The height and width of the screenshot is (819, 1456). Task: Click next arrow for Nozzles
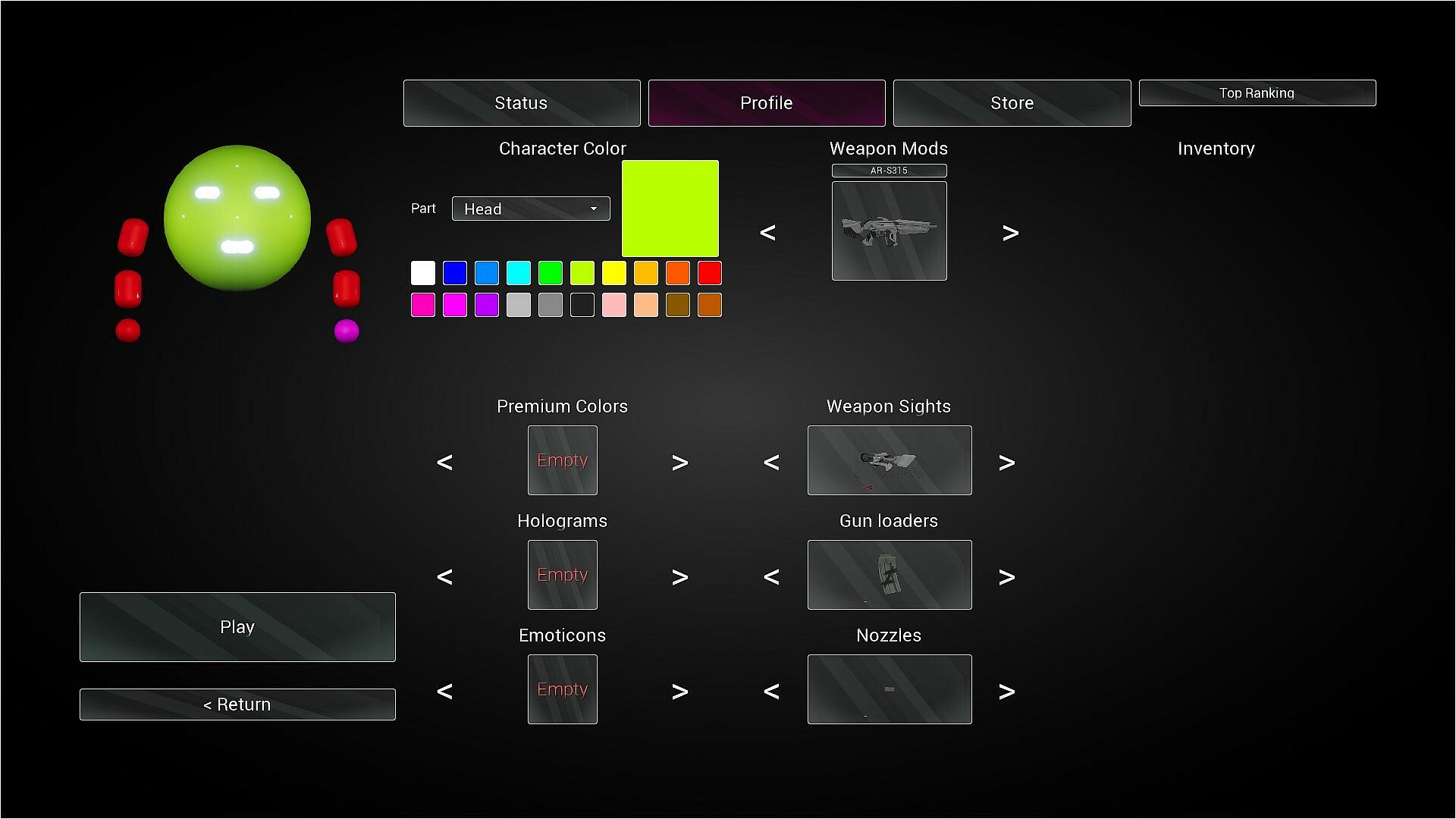tap(1006, 692)
